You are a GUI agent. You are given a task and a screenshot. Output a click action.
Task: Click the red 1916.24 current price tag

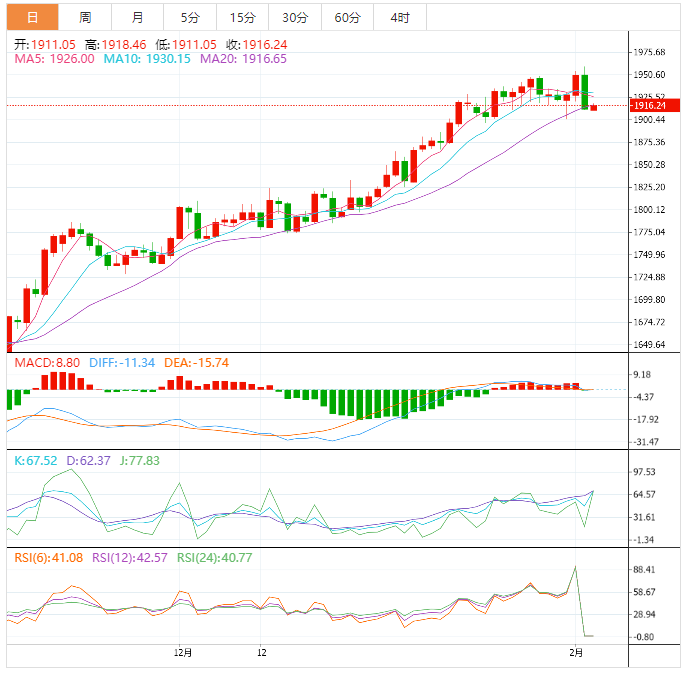pyautogui.click(x=651, y=105)
